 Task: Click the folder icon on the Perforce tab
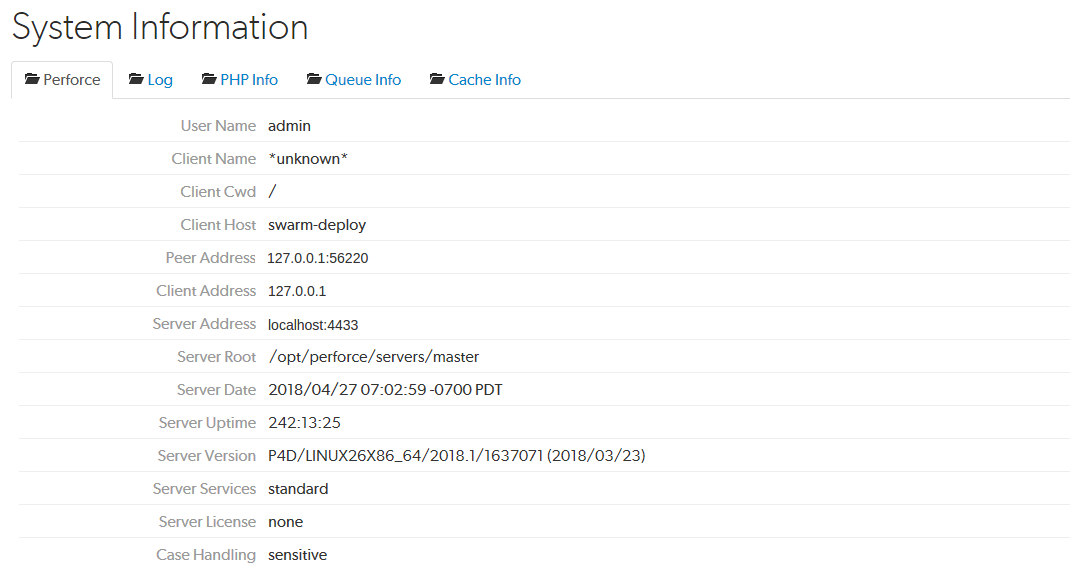click(x=33, y=79)
